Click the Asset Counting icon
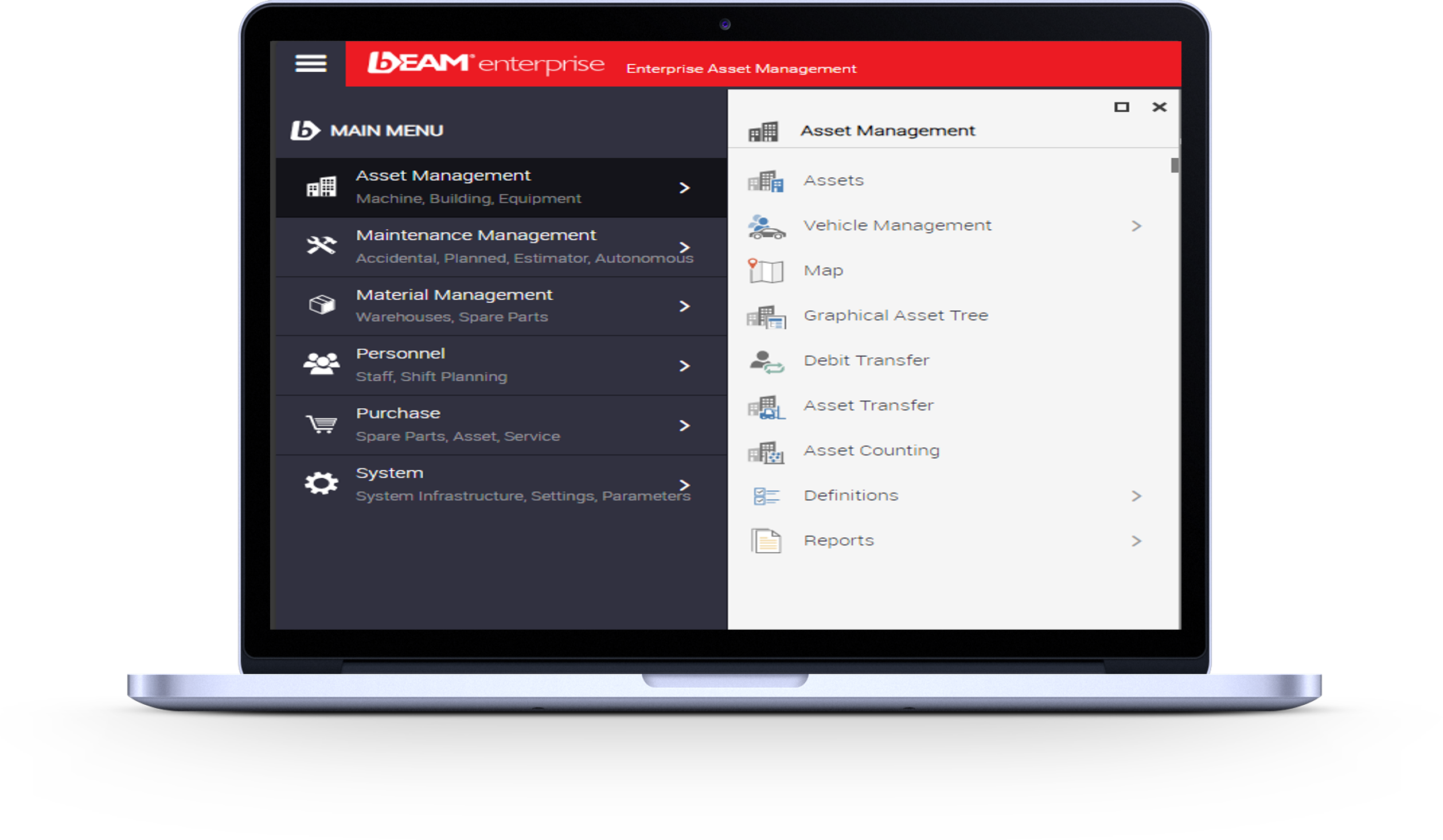The width and height of the screenshot is (1443, 840). [x=766, y=452]
